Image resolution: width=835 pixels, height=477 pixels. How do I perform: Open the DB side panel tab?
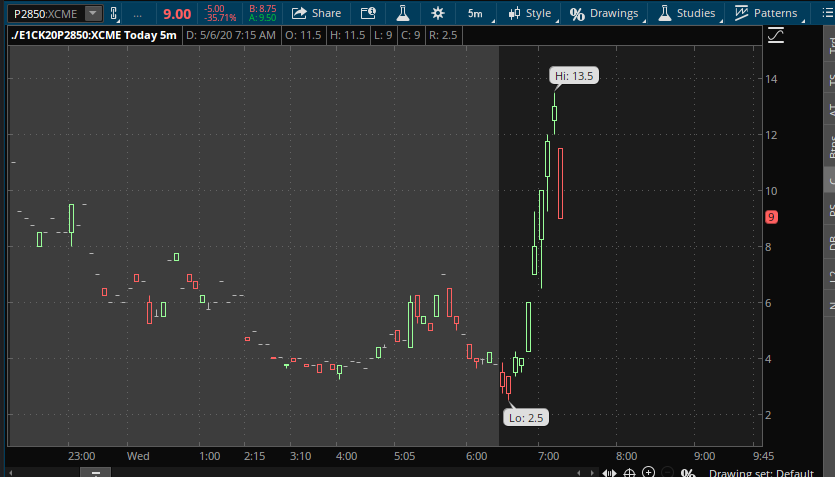(830, 242)
